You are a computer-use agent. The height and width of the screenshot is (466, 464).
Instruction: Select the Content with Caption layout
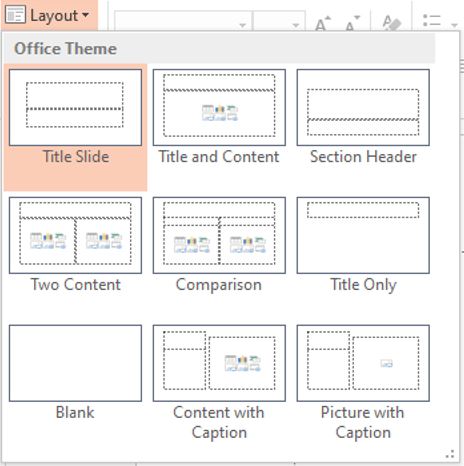[219, 363]
